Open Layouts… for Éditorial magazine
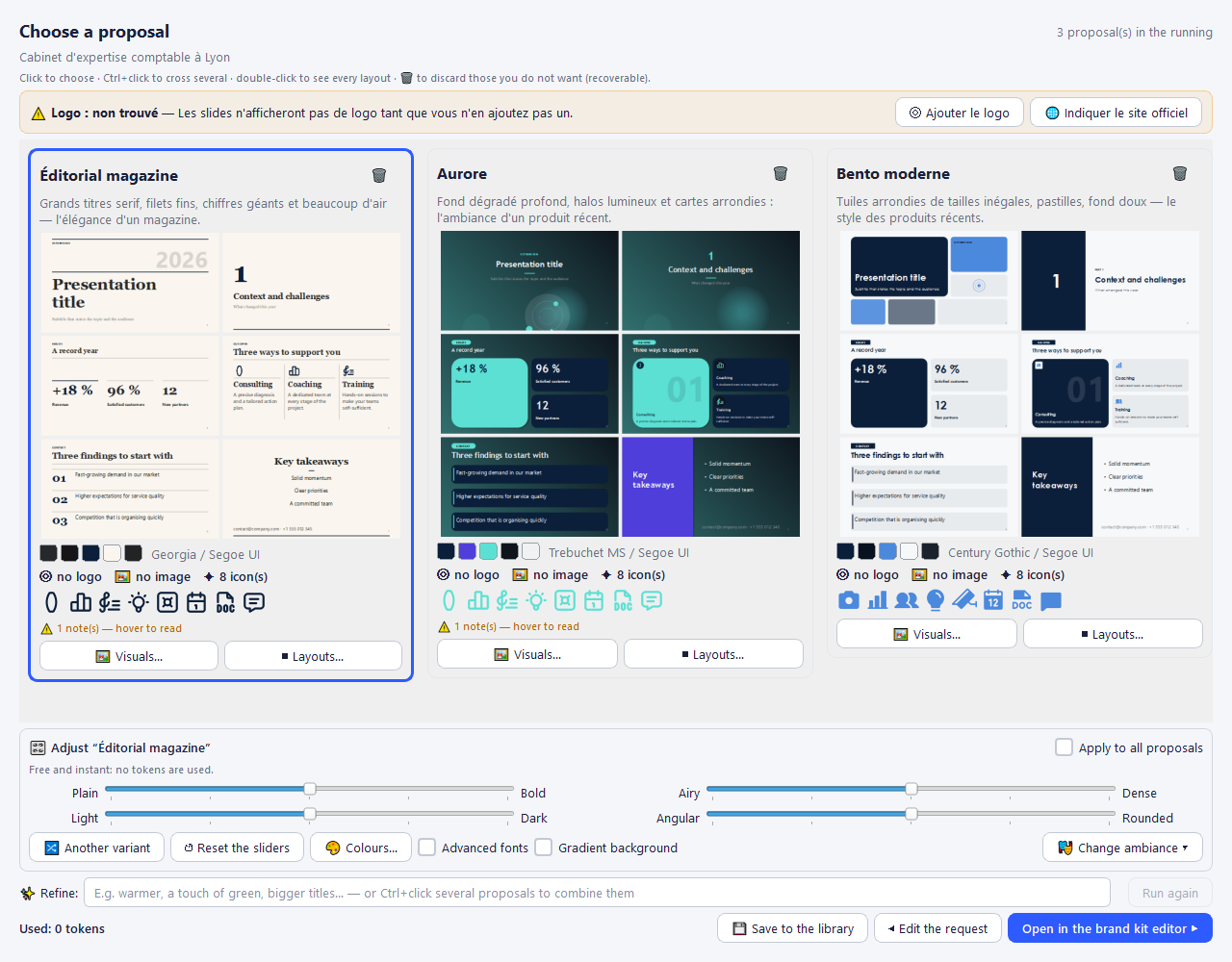This screenshot has height=962, width=1232. point(313,656)
